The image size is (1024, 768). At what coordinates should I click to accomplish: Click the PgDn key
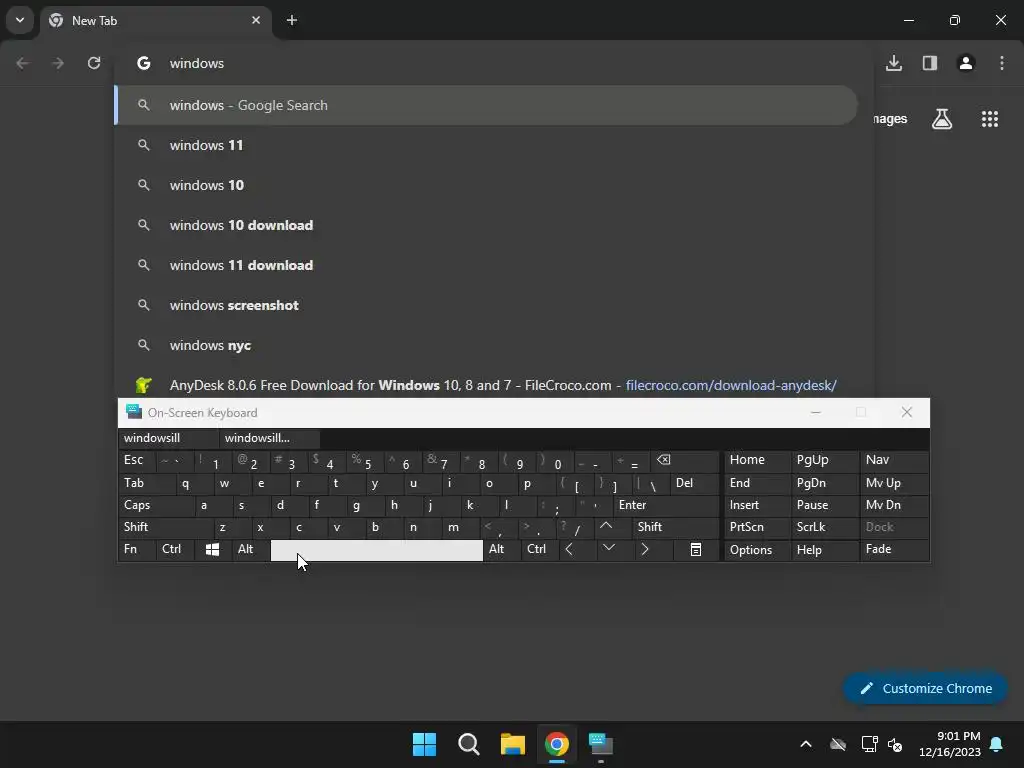pos(824,483)
